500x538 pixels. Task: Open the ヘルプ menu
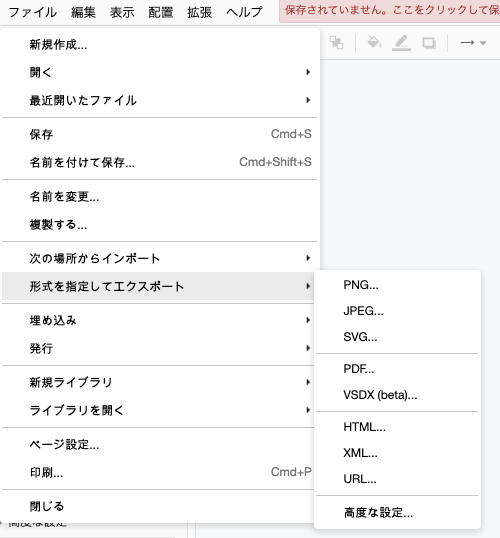pyautogui.click(x=244, y=12)
